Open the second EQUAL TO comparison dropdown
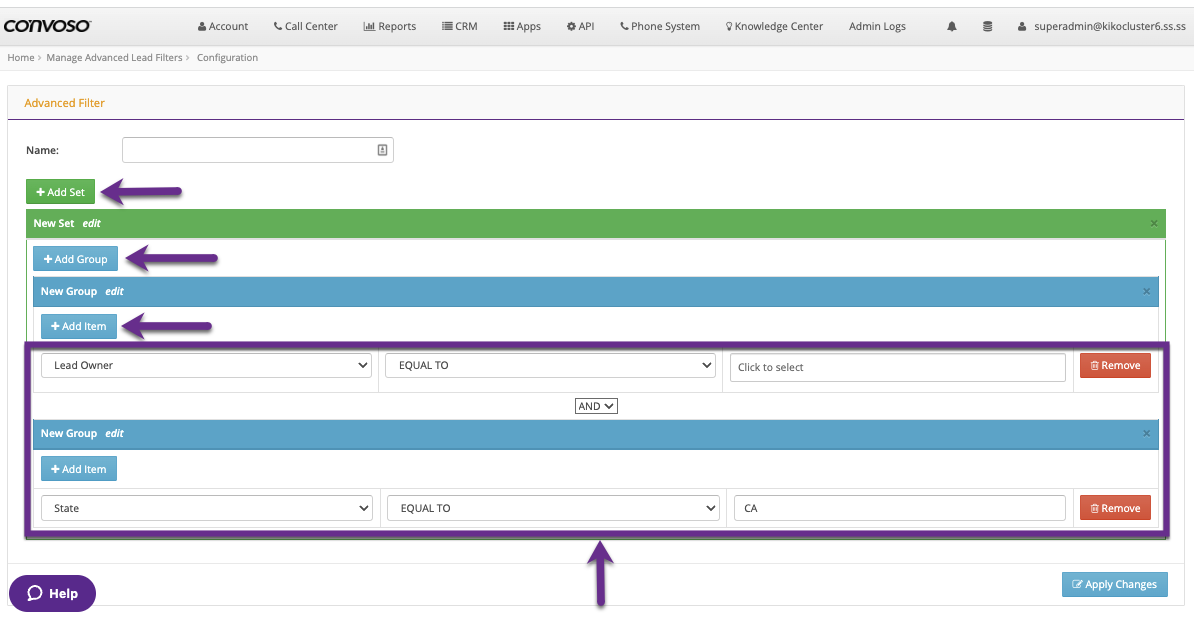The width and height of the screenshot is (1194, 617). point(552,508)
